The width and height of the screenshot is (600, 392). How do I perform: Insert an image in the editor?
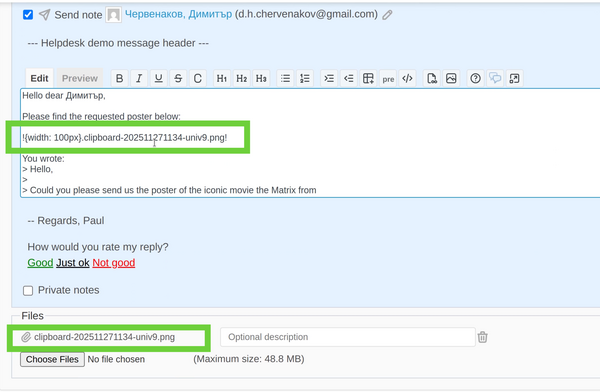[x=451, y=78]
